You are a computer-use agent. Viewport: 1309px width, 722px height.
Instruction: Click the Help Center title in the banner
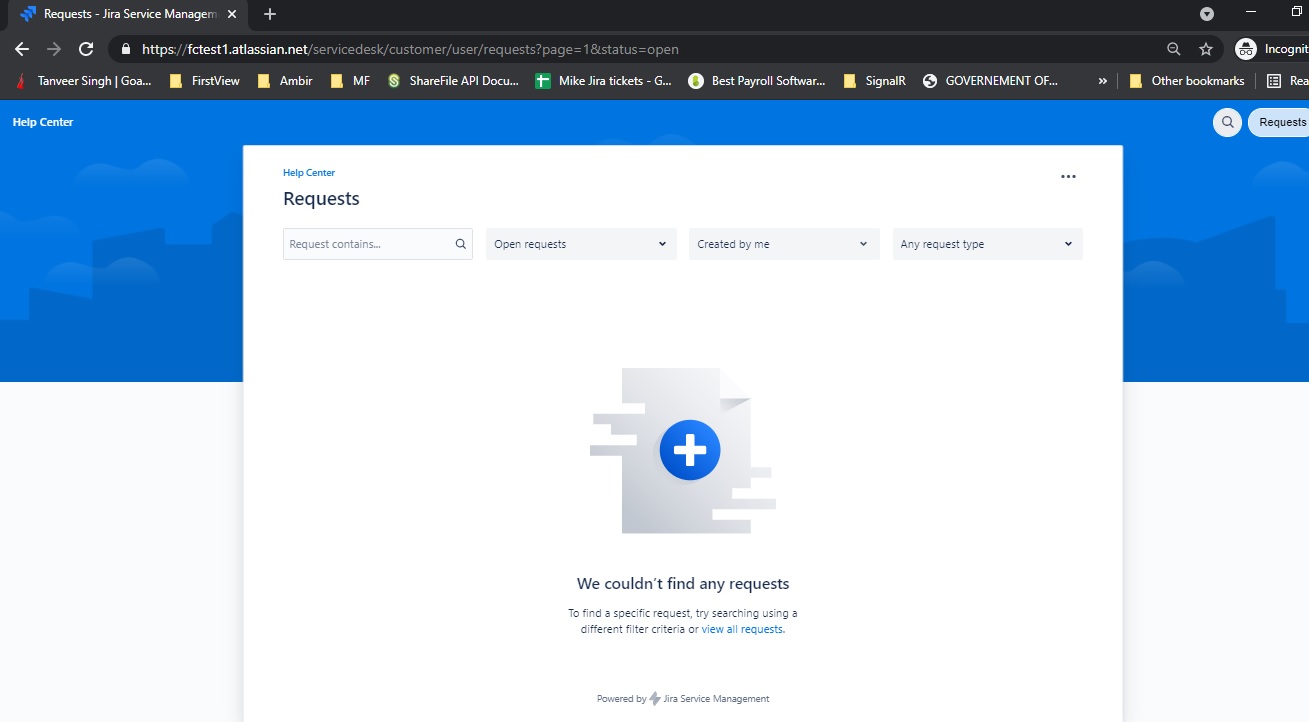click(43, 122)
